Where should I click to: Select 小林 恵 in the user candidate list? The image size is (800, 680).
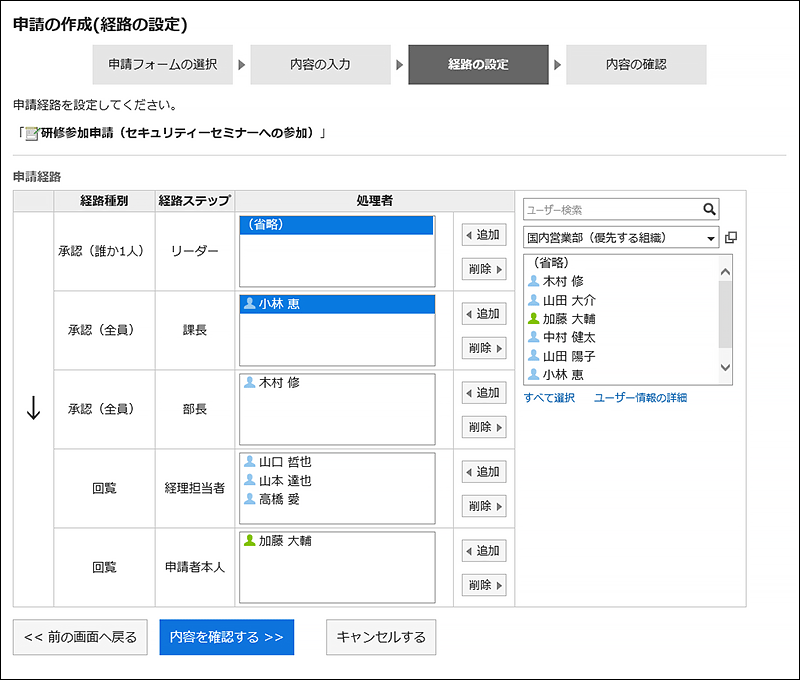tap(621, 374)
